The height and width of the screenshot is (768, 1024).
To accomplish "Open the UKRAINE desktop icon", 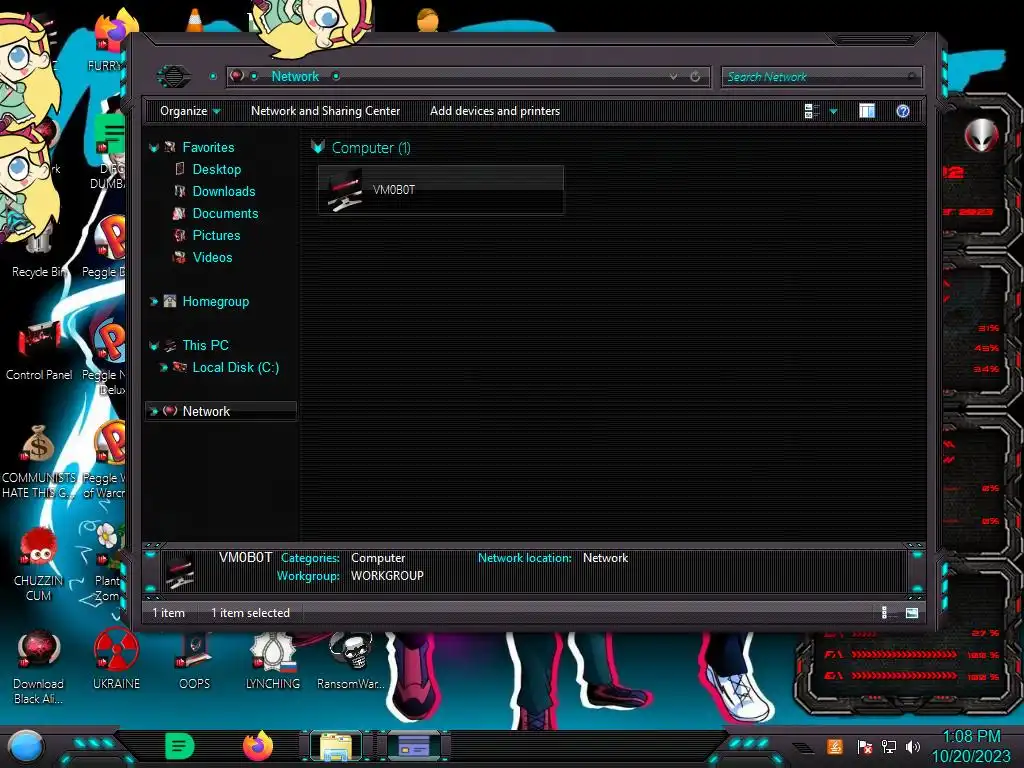I will coord(116,660).
